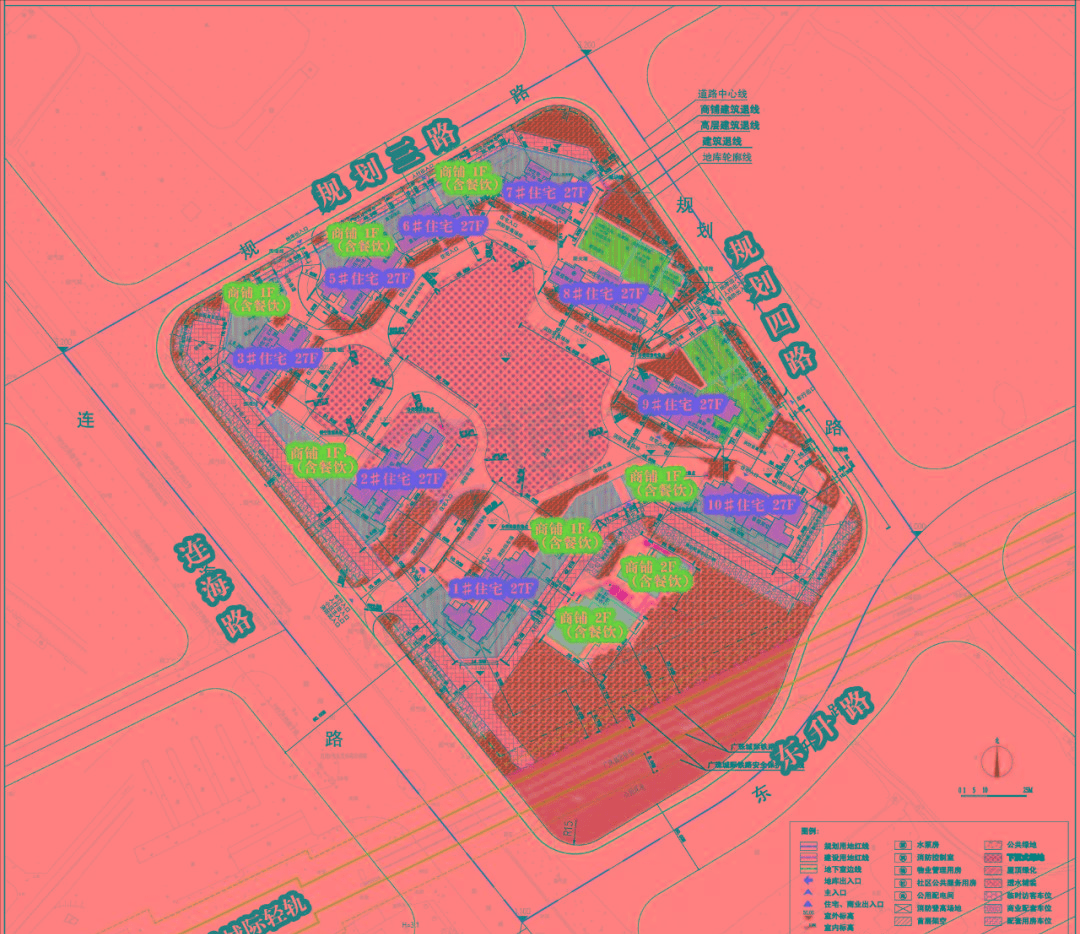
Task: Select the bold 规划四路 road name
Action: [x=771, y=304]
